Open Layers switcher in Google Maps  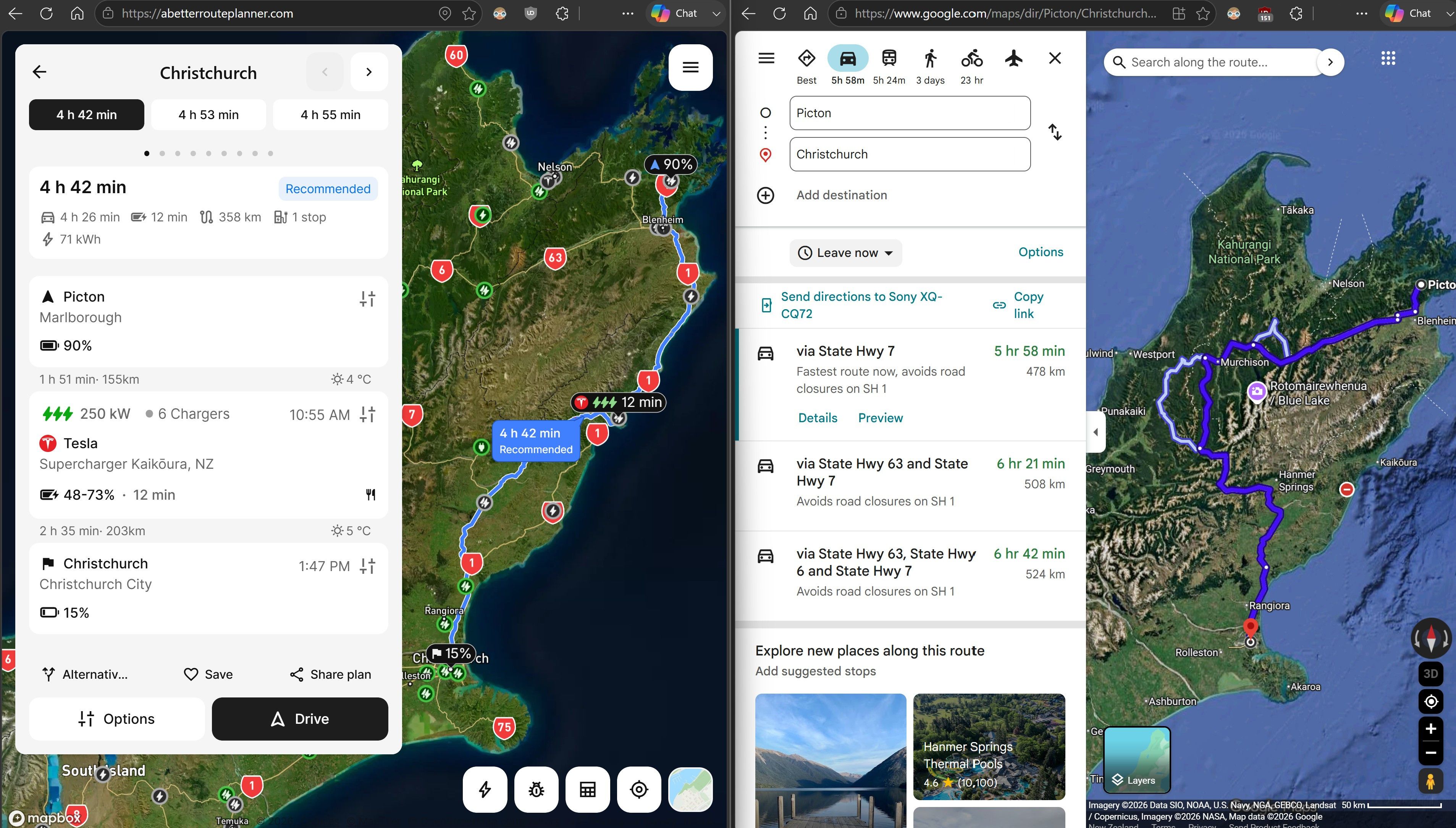coord(1137,760)
